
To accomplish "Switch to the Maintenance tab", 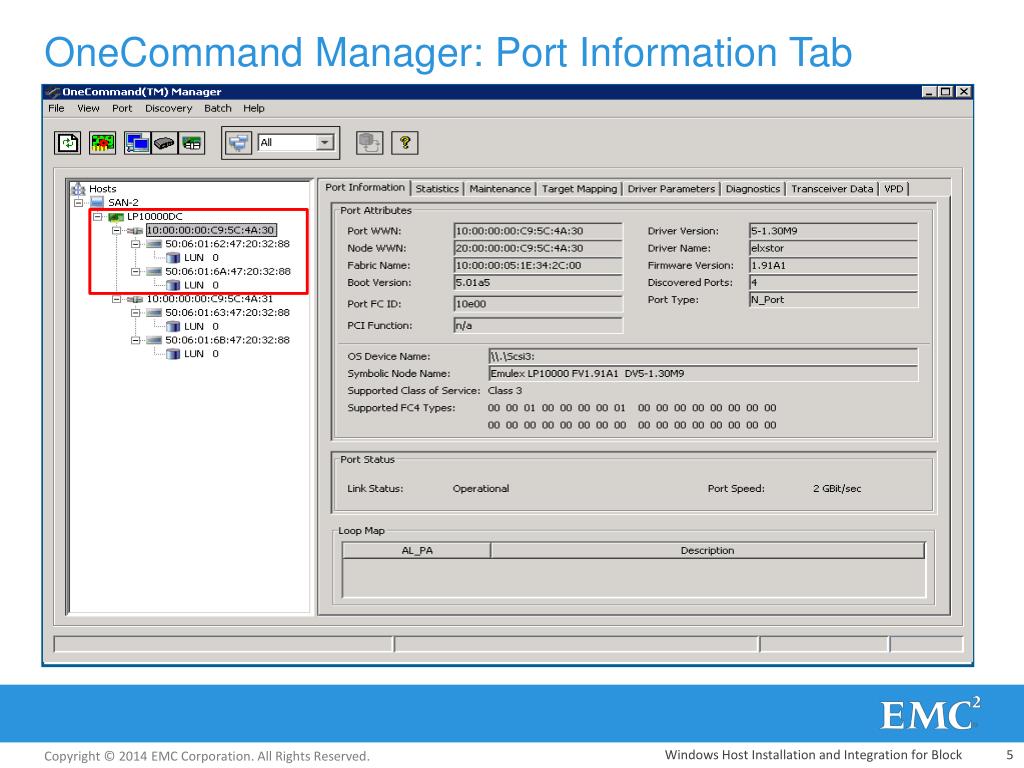I will pyautogui.click(x=500, y=189).
